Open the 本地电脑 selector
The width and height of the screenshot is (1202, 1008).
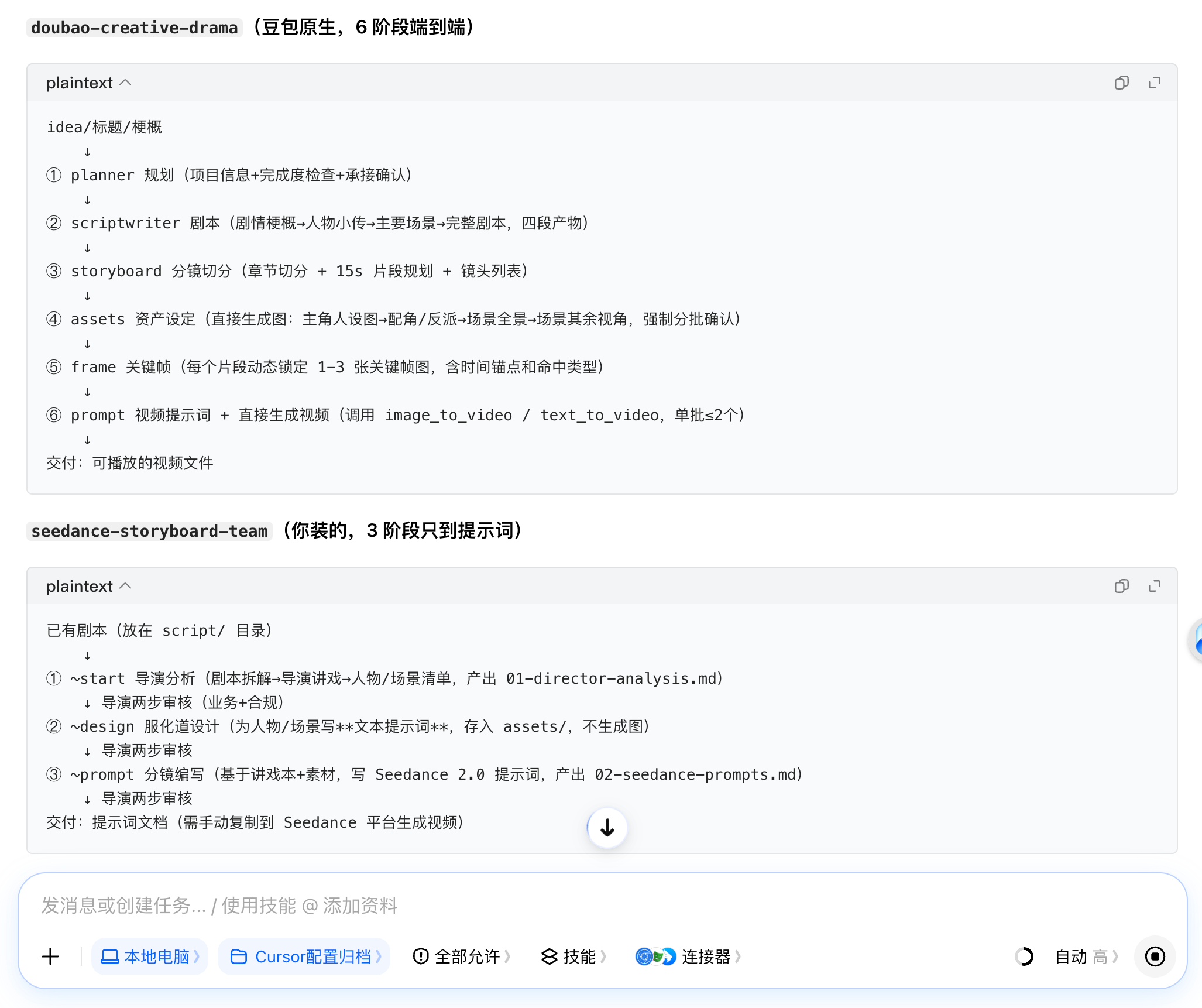150,956
